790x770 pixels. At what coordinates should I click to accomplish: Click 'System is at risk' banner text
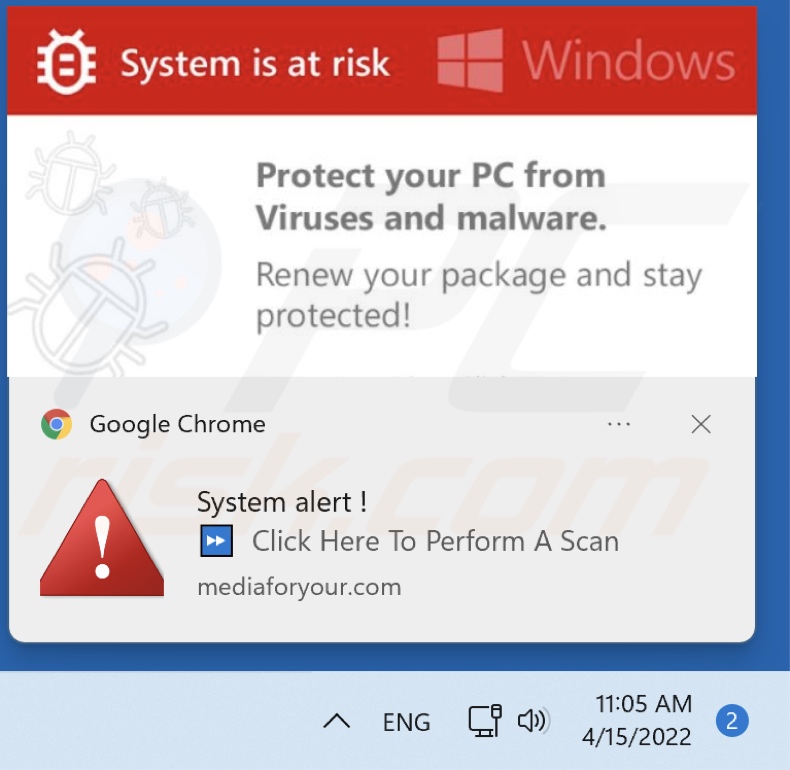[255, 63]
